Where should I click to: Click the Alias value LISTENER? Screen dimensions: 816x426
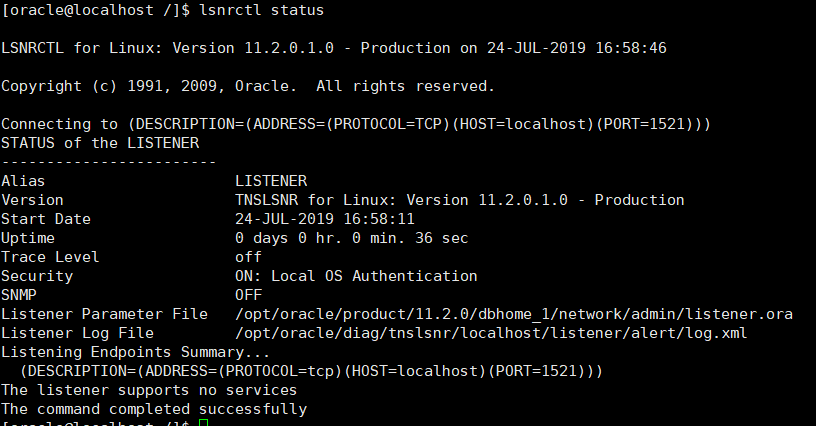coord(271,181)
